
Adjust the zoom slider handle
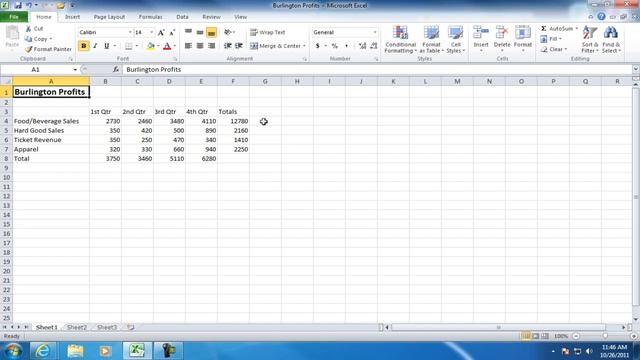(x=605, y=336)
